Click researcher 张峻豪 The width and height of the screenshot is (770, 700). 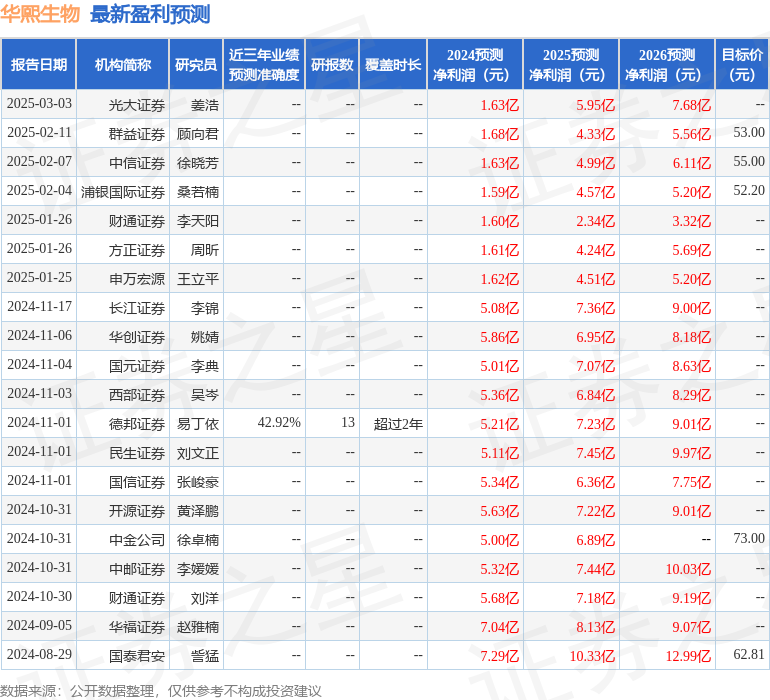click(x=198, y=482)
